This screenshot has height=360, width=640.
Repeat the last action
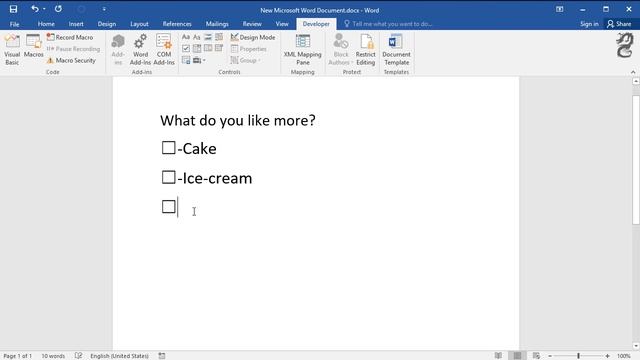click(x=58, y=9)
